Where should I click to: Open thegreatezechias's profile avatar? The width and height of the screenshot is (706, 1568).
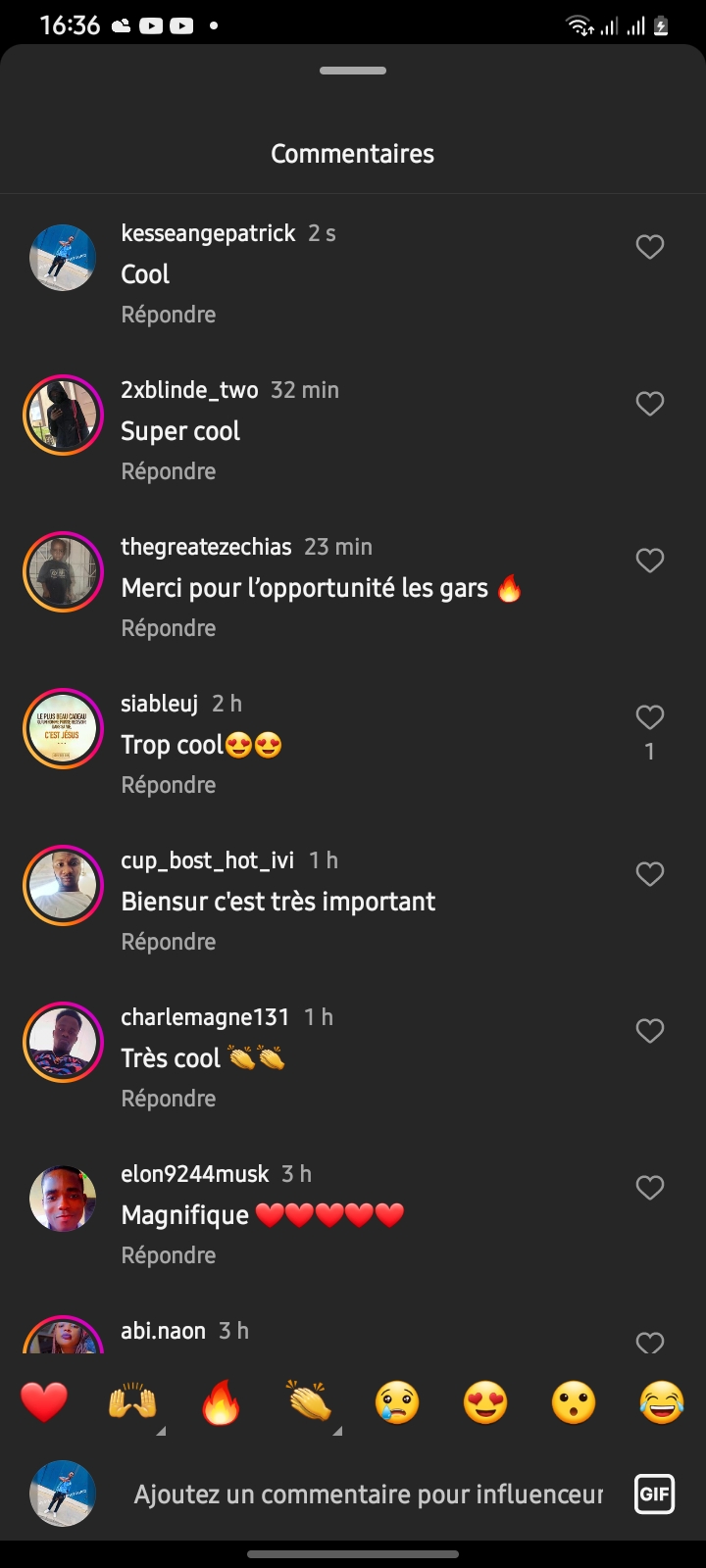pyautogui.click(x=63, y=571)
